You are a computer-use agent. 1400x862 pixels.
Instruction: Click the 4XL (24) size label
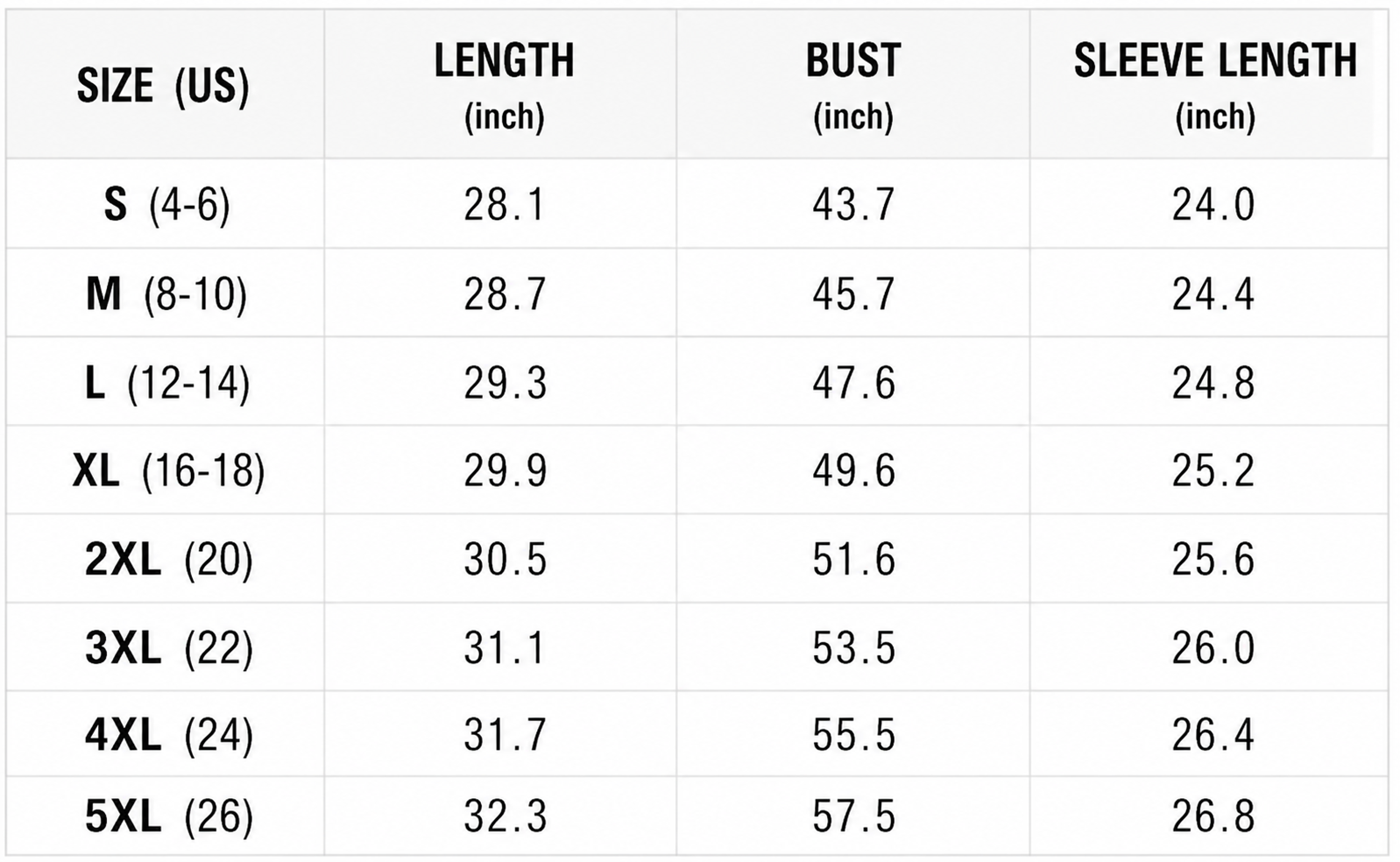tap(168, 734)
